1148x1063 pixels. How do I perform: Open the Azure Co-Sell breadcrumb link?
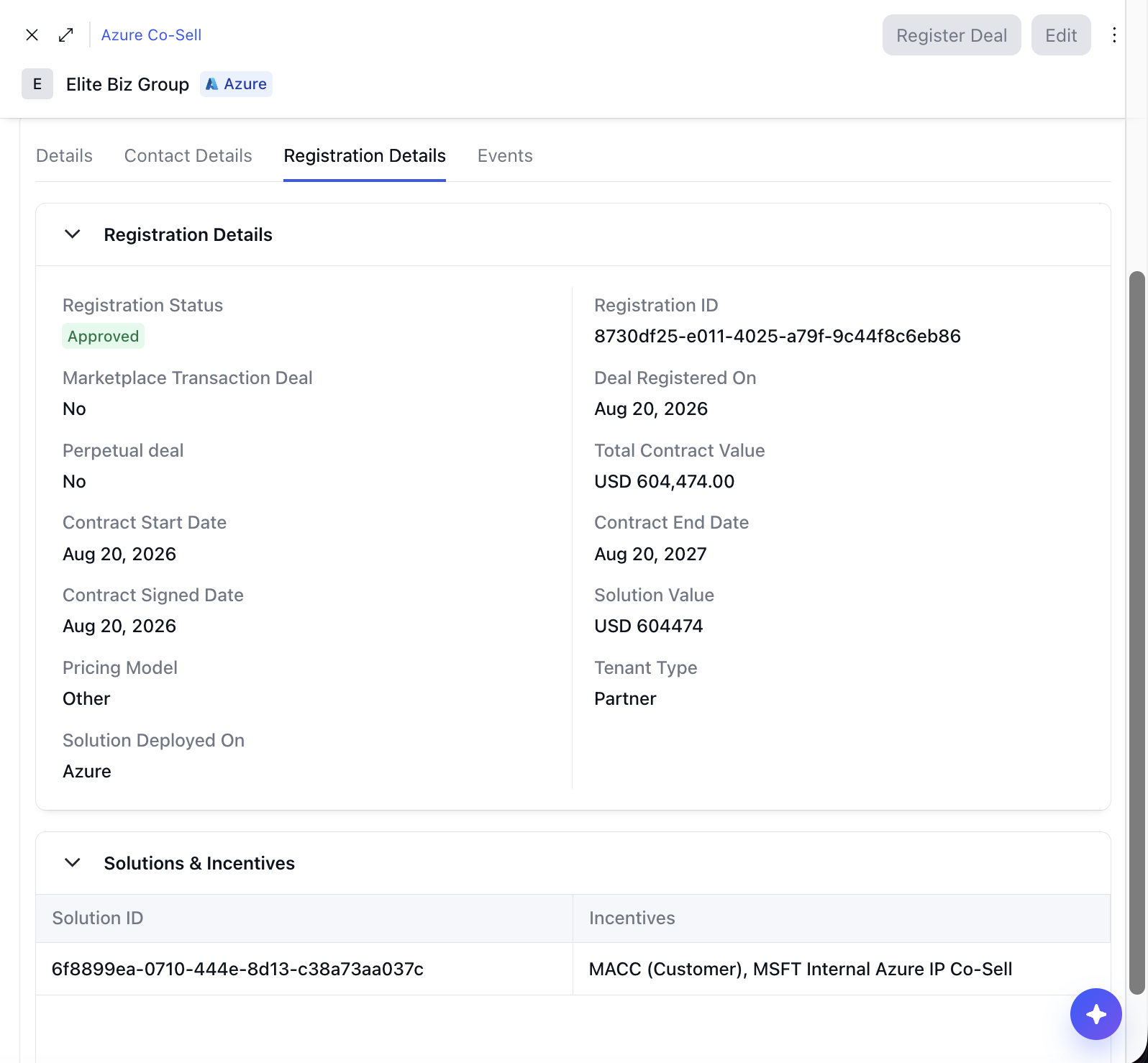tap(151, 35)
